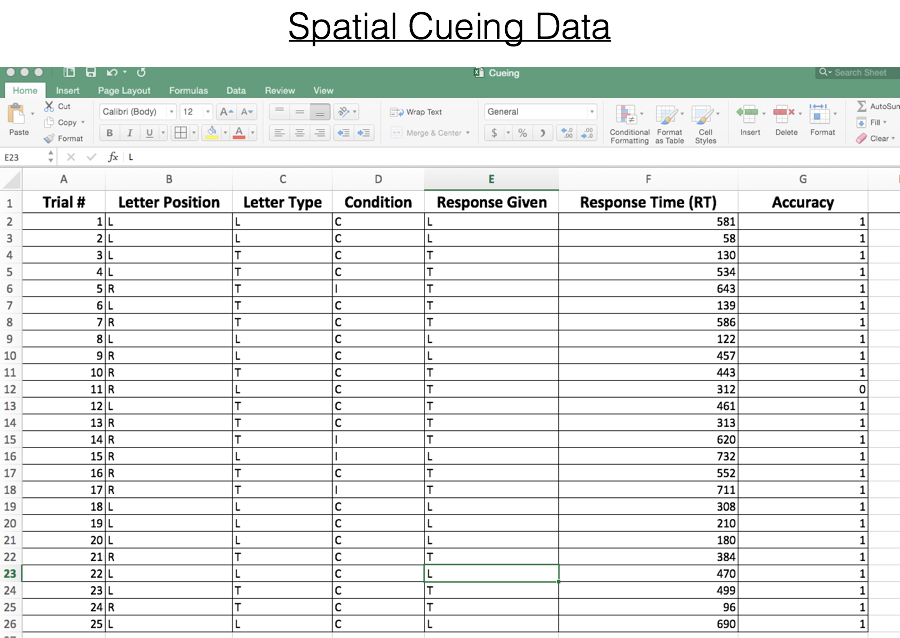
Task: Toggle center text alignment
Action: [300, 133]
